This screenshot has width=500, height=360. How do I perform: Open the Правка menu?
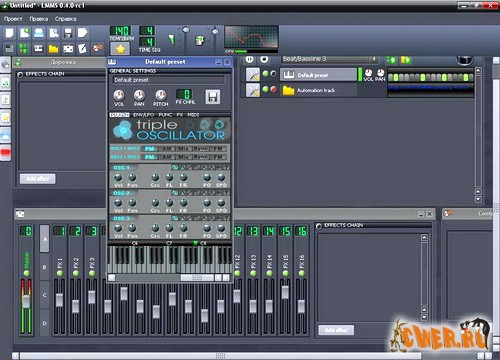(39, 19)
